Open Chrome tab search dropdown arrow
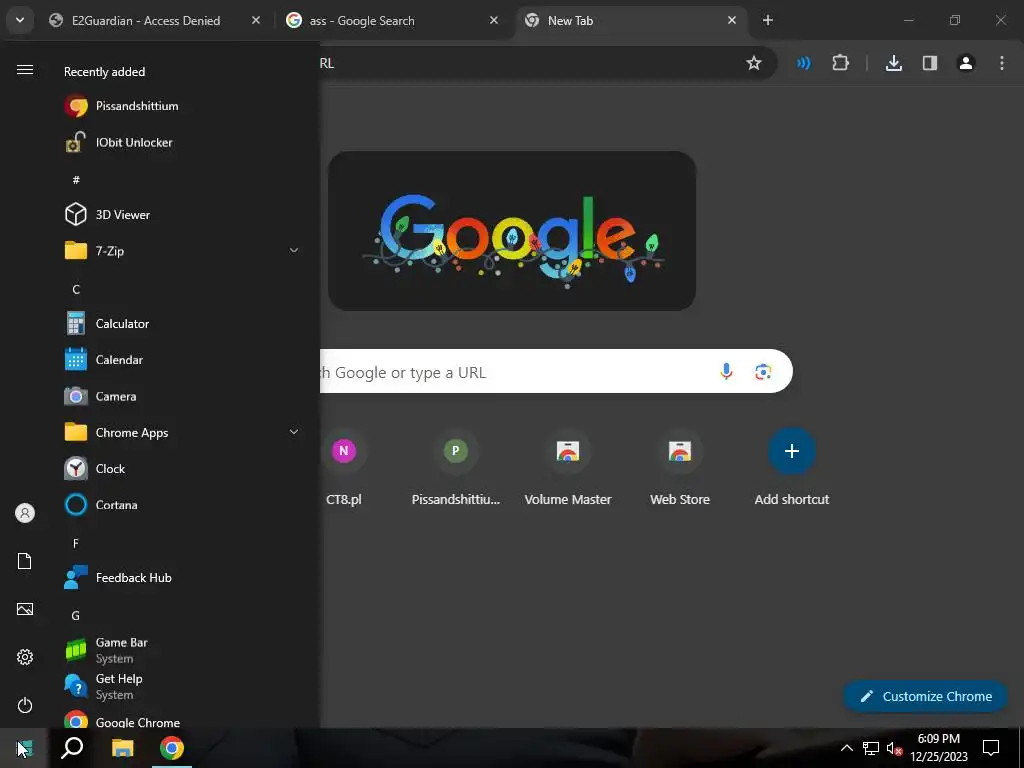Viewport: 1024px width, 768px height. pos(20,20)
